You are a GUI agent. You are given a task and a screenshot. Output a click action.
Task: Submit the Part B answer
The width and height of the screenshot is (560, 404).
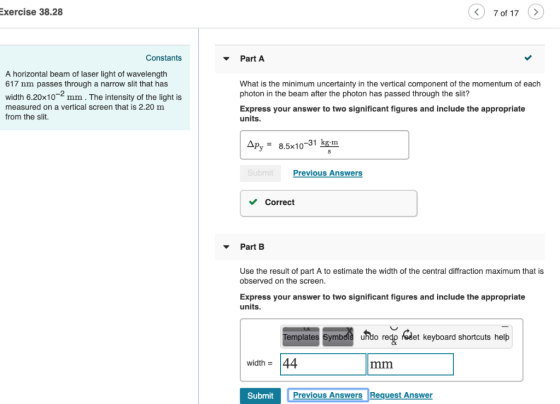[260, 396]
